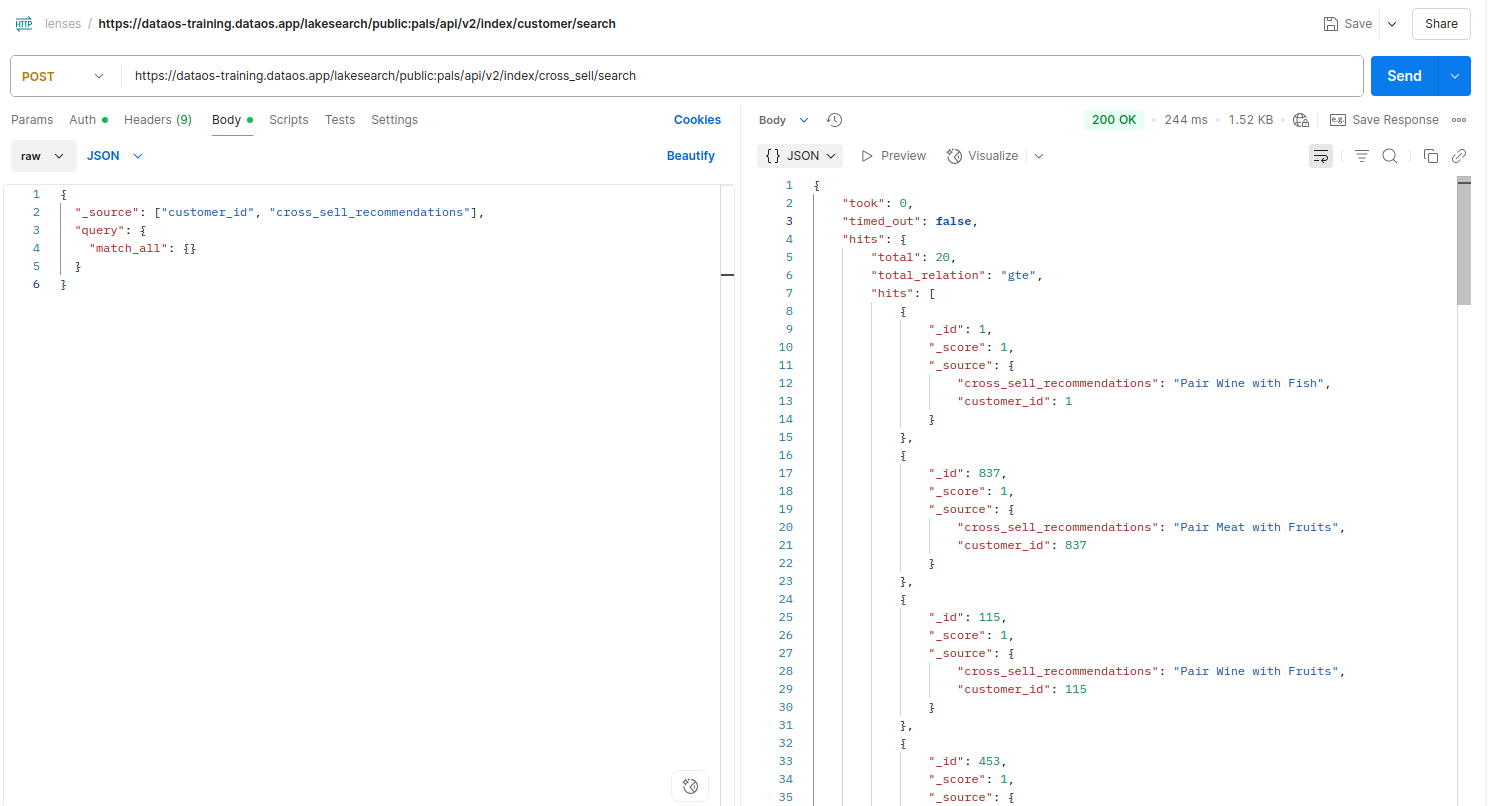Screen dimensions: 1489x806
Task: Open the Cookies link
Action: [697, 120]
